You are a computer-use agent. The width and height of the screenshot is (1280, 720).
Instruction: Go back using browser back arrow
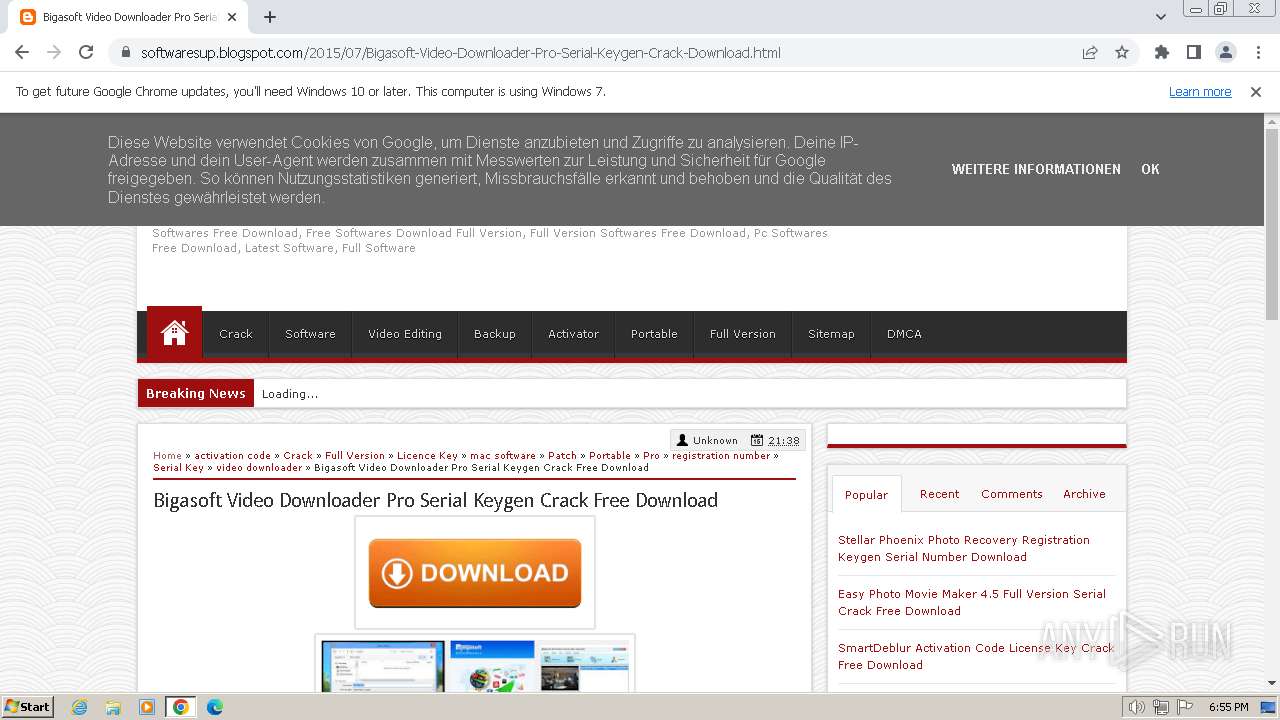[22, 53]
